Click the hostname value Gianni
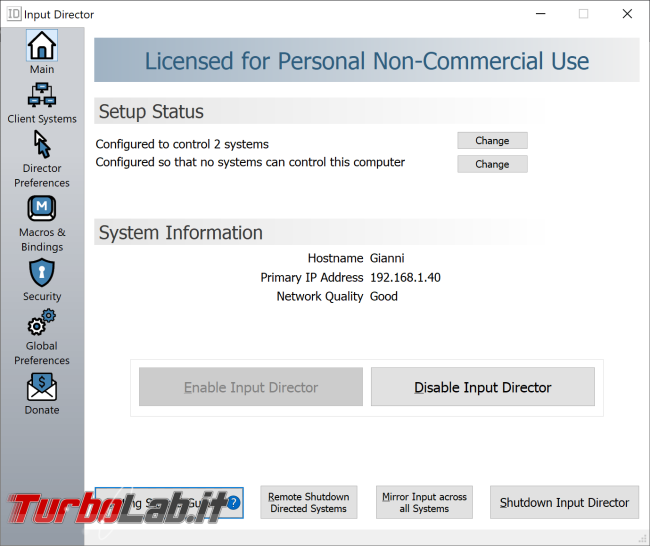The image size is (650, 546). click(x=387, y=258)
